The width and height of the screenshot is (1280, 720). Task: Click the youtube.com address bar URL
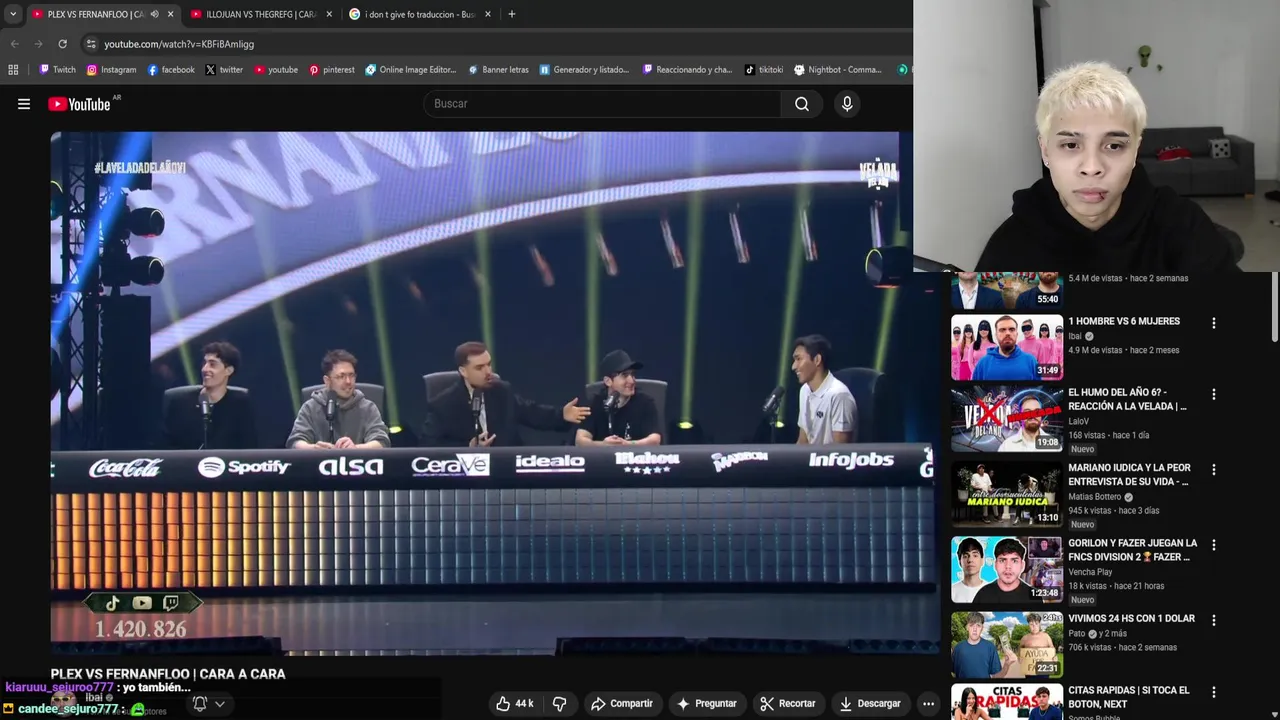pyautogui.click(x=179, y=44)
